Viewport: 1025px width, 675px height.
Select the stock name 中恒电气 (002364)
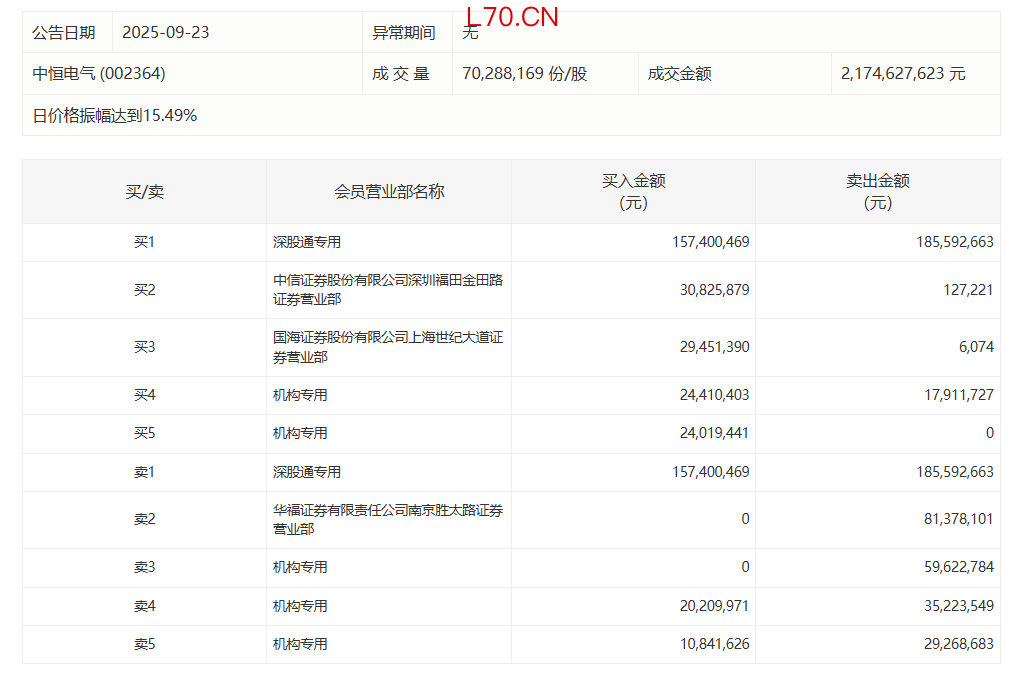(99, 74)
